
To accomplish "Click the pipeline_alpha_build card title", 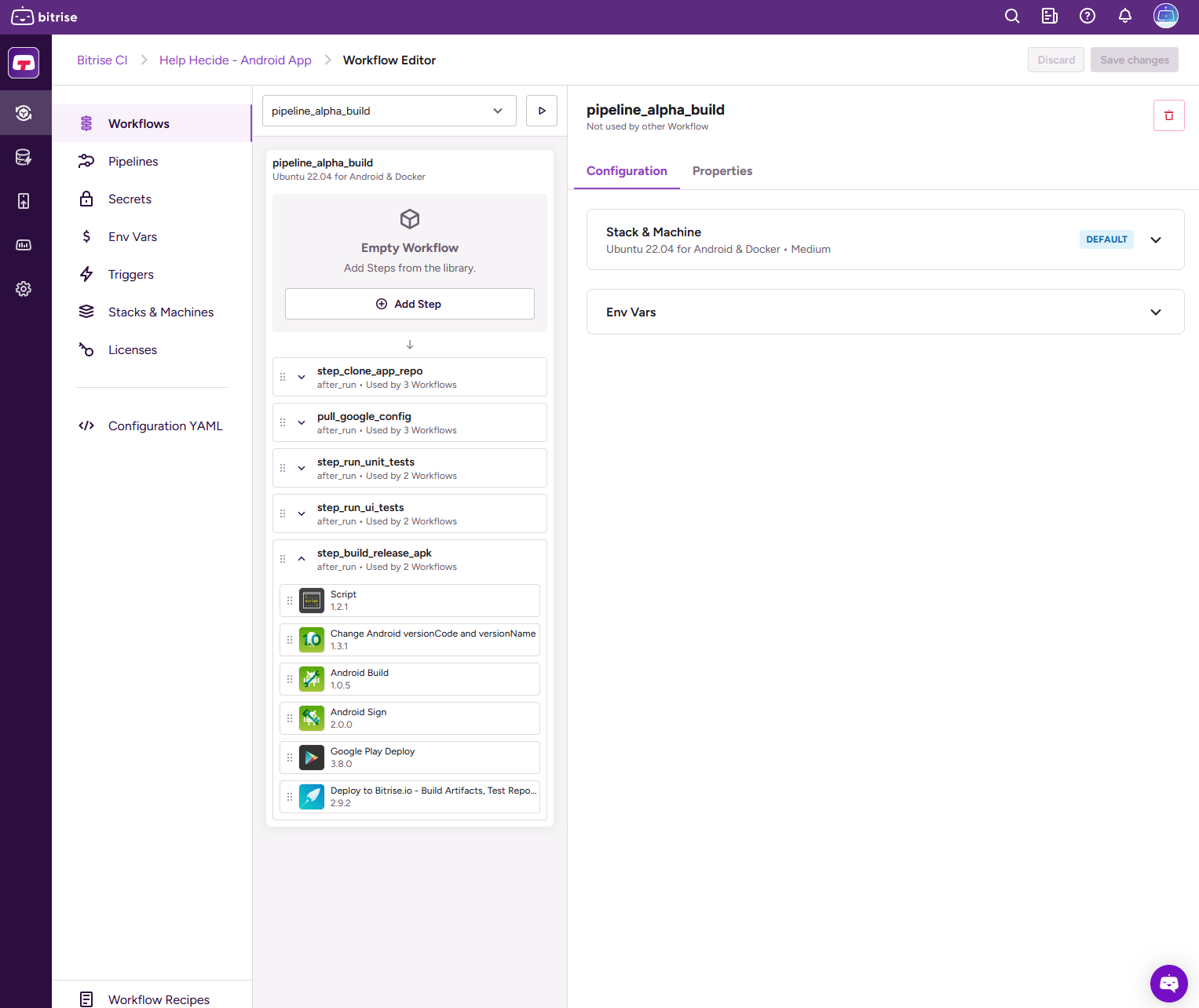I will 323,163.
